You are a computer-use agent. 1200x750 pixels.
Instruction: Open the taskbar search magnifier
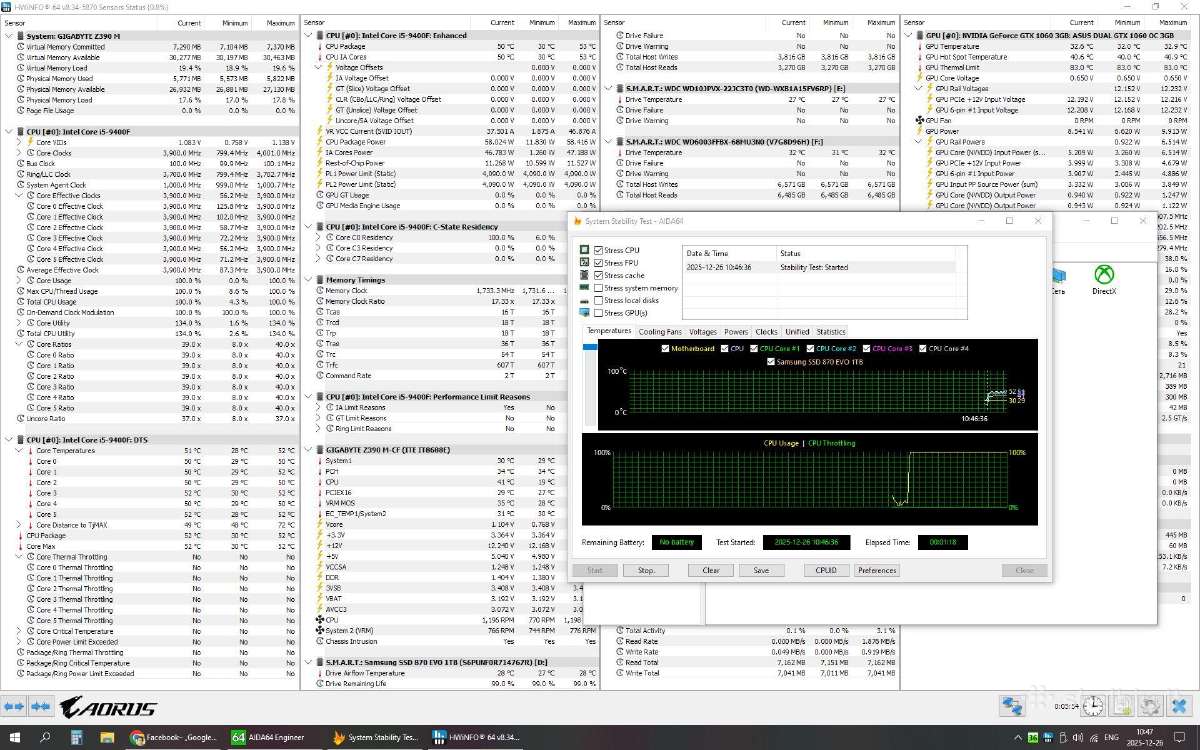pyautogui.click(x=46, y=737)
